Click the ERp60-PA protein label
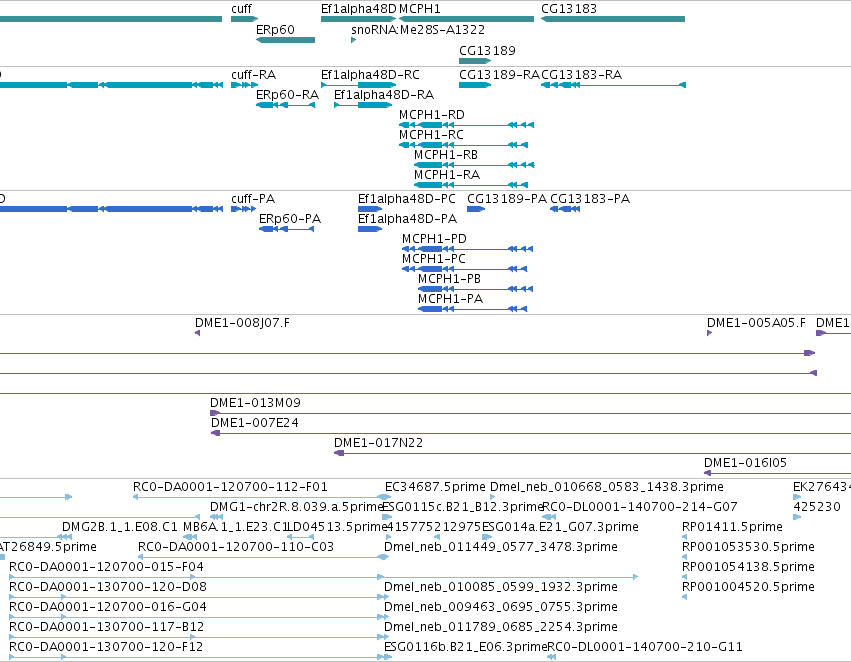 290,219
